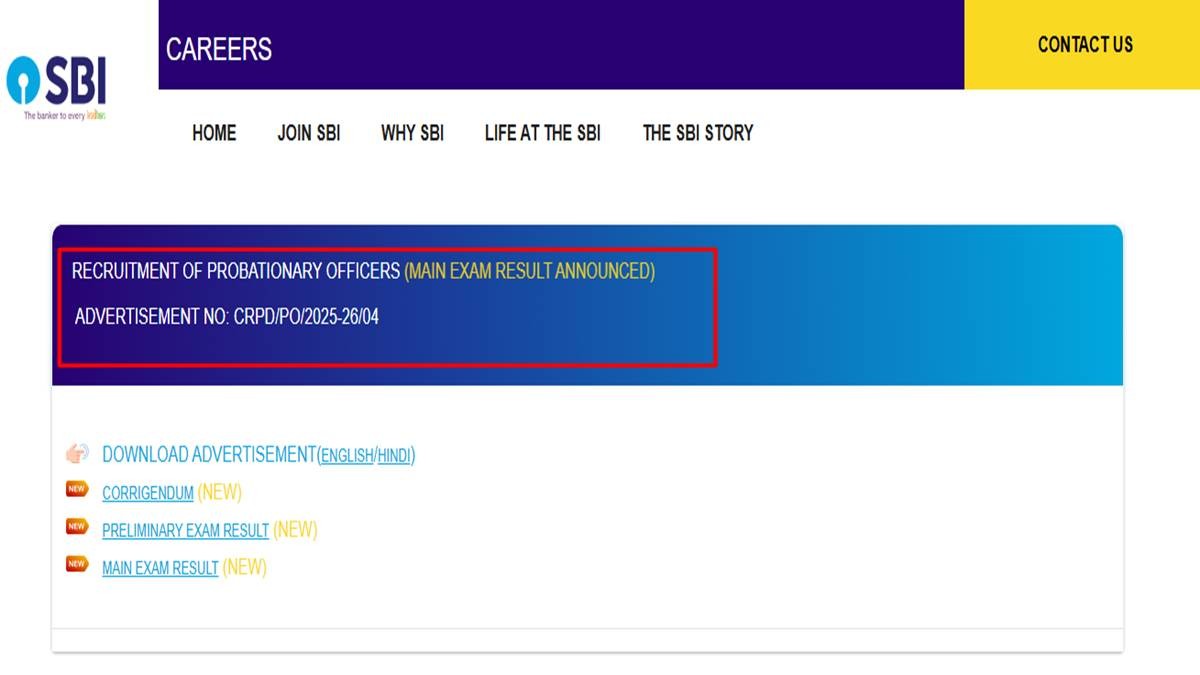Navigate to THE SBI STORY
The width and height of the screenshot is (1200, 675).
coord(697,133)
